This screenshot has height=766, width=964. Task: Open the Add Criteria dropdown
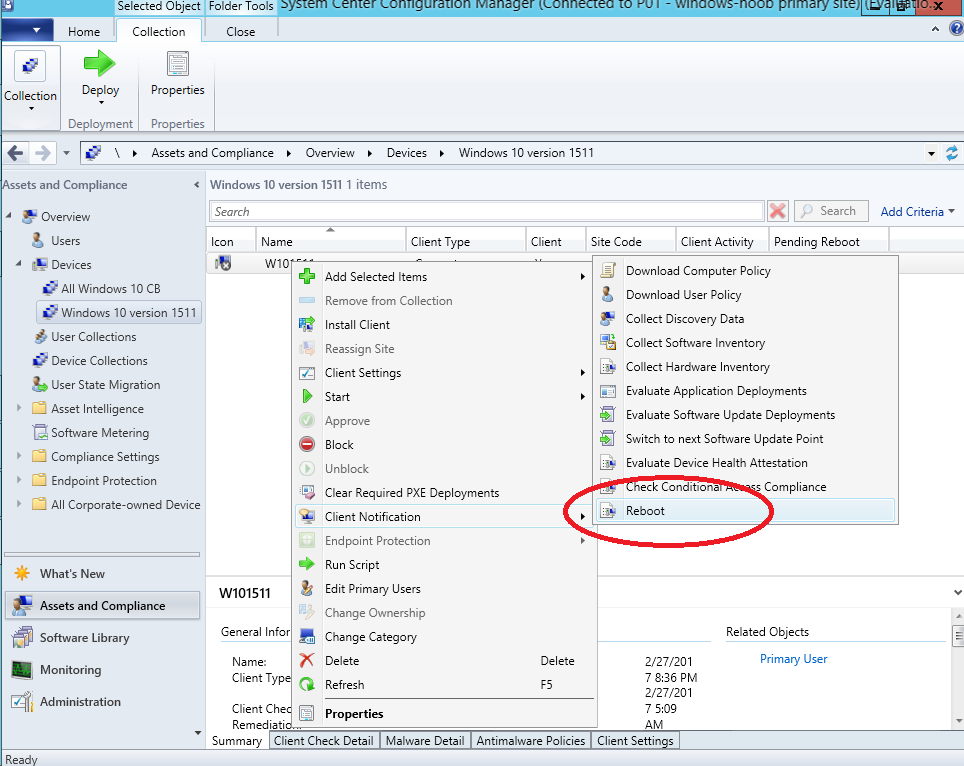coord(917,211)
